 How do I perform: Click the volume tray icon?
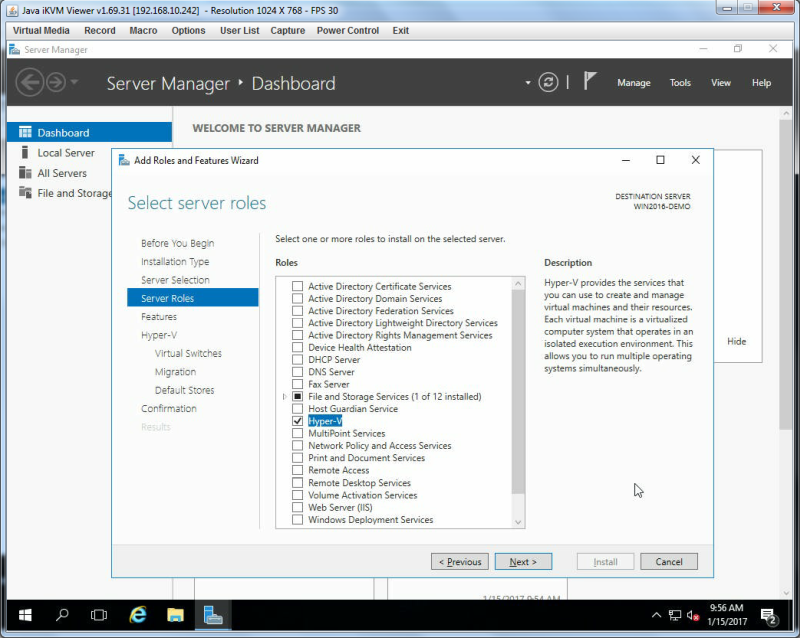[x=692, y=616]
